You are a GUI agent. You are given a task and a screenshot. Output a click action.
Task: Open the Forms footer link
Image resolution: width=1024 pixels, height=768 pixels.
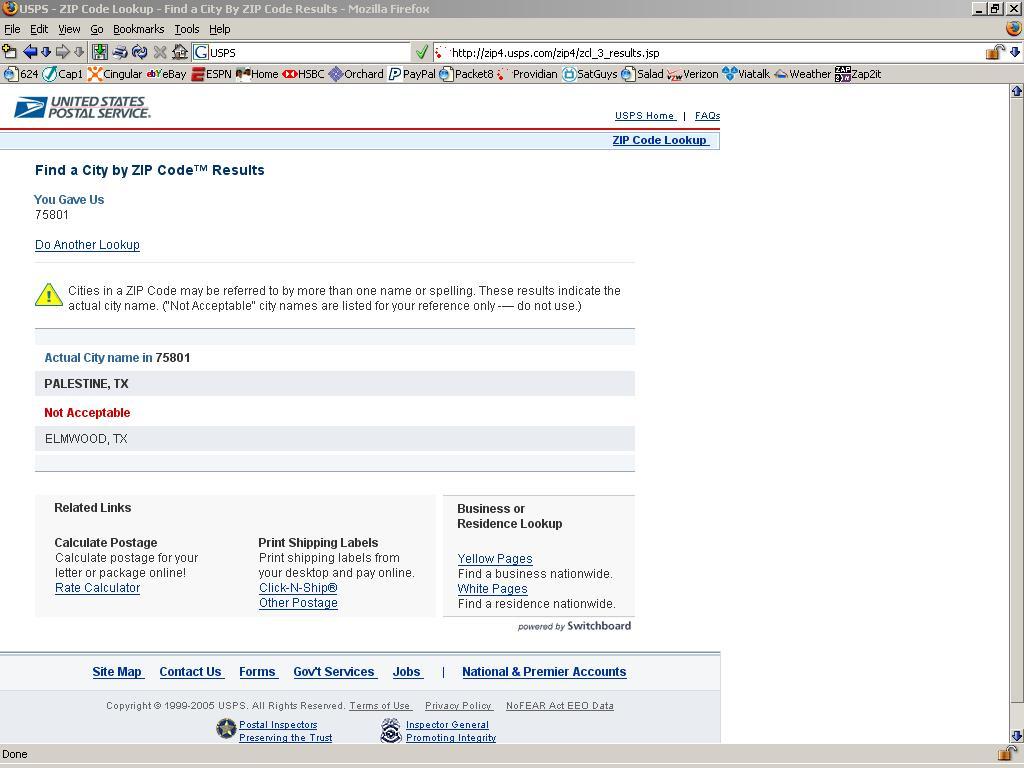(257, 672)
